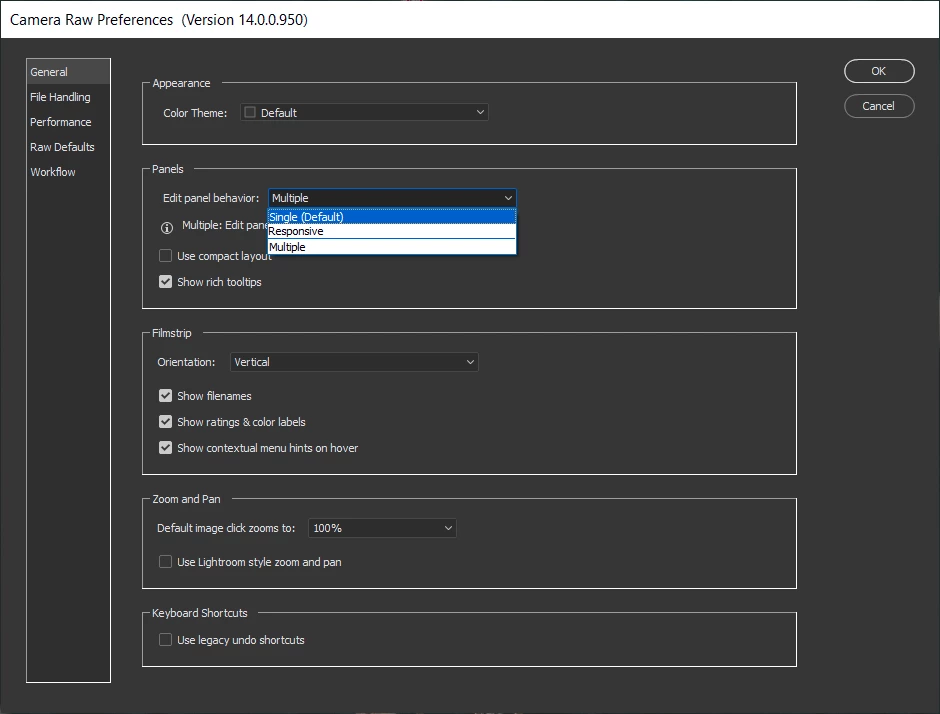Open the Color Theme dropdown
This screenshot has height=714, width=940.
[x=364, y=113]
